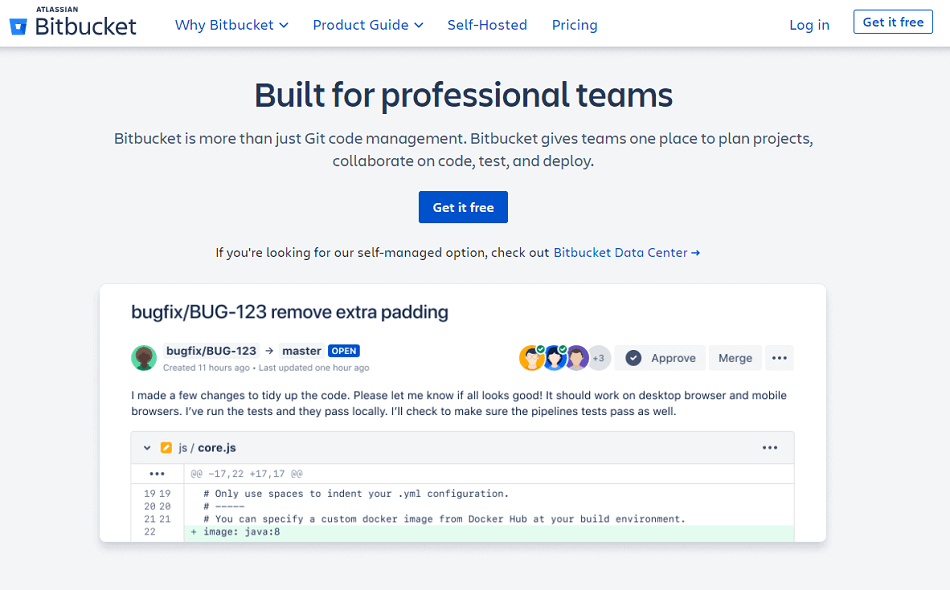Click the pull request author avatar
The height and width of the screenshot is (590, 950).
144,358
